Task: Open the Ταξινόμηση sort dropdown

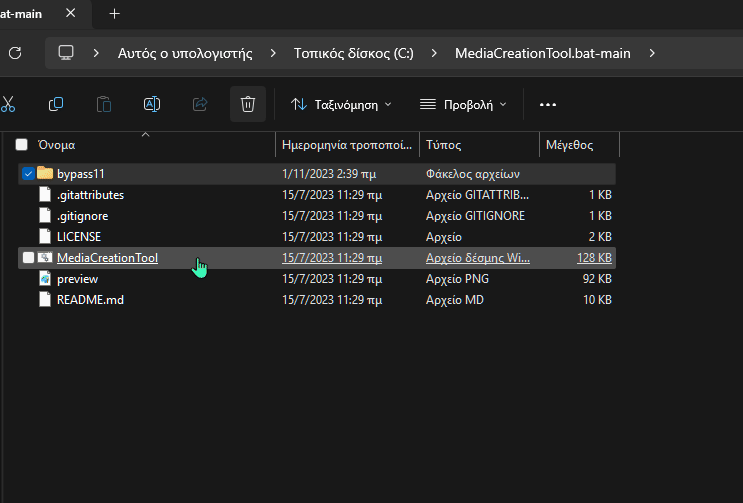Action: (341, 105)
